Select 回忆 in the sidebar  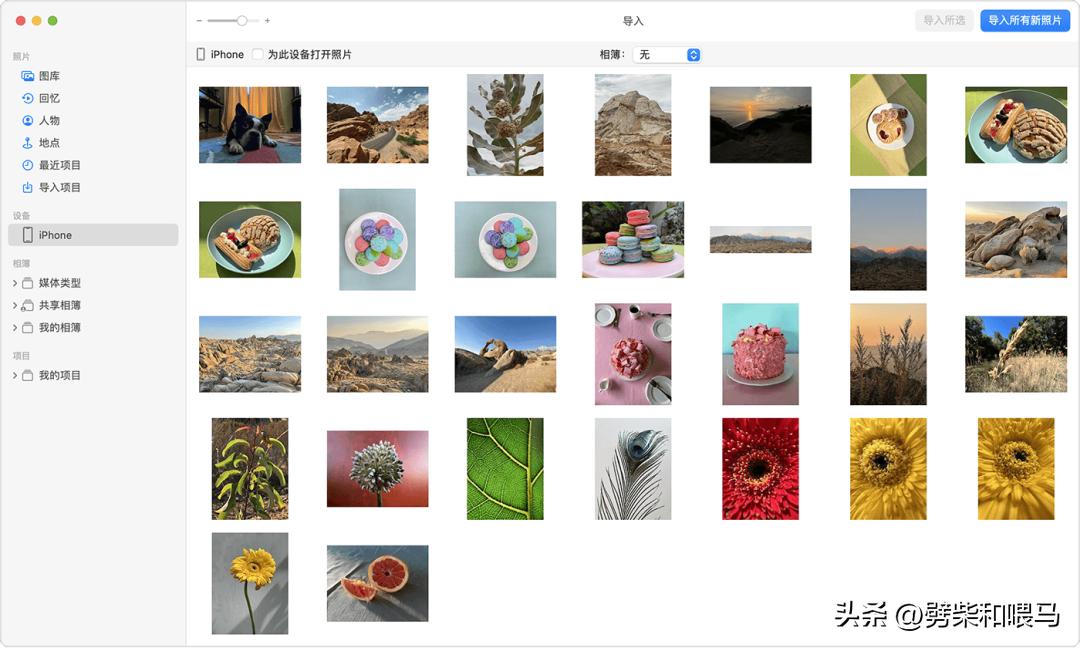tap(48, 98)
